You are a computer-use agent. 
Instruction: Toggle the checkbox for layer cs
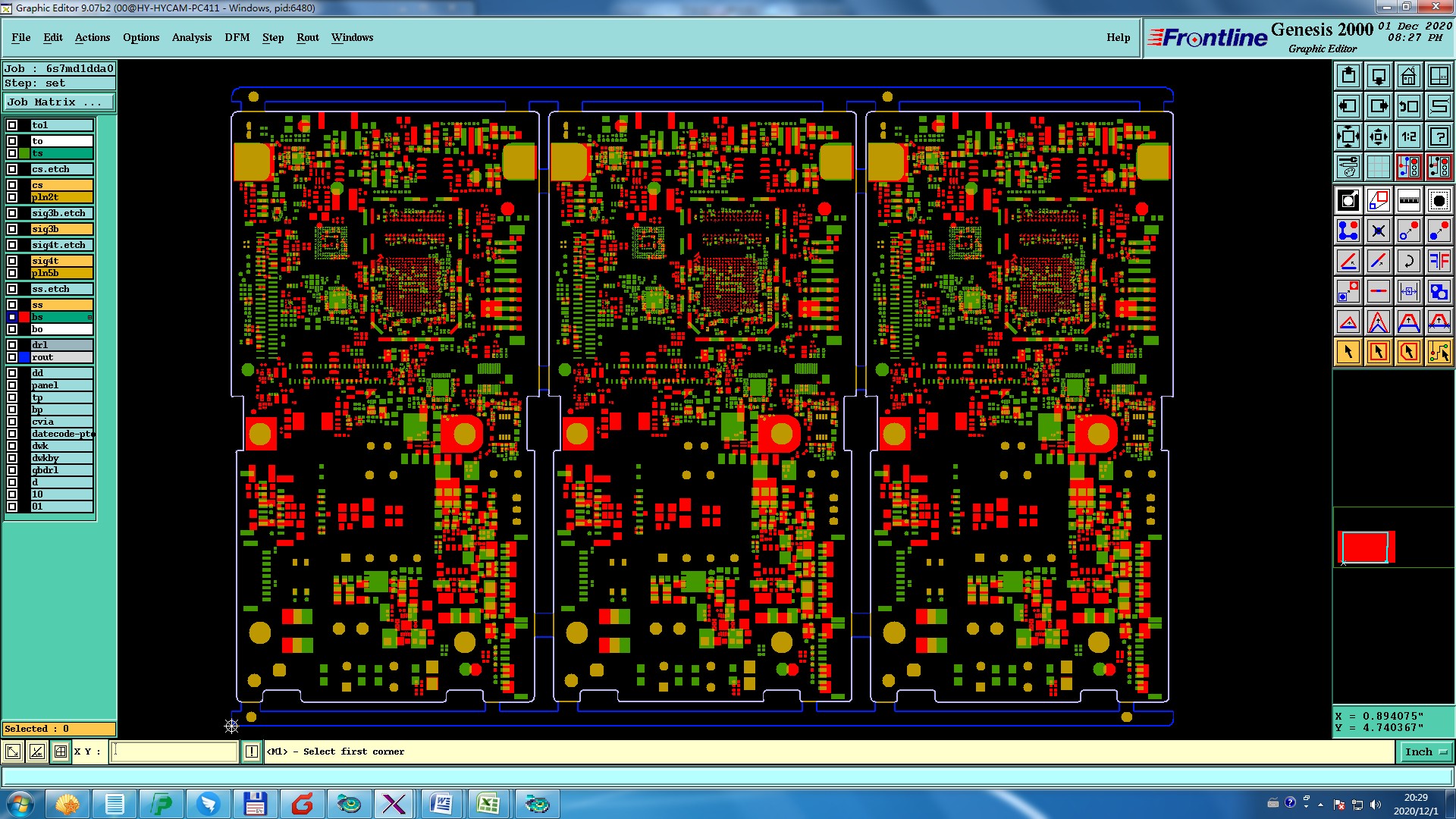[x=12, y=185]
